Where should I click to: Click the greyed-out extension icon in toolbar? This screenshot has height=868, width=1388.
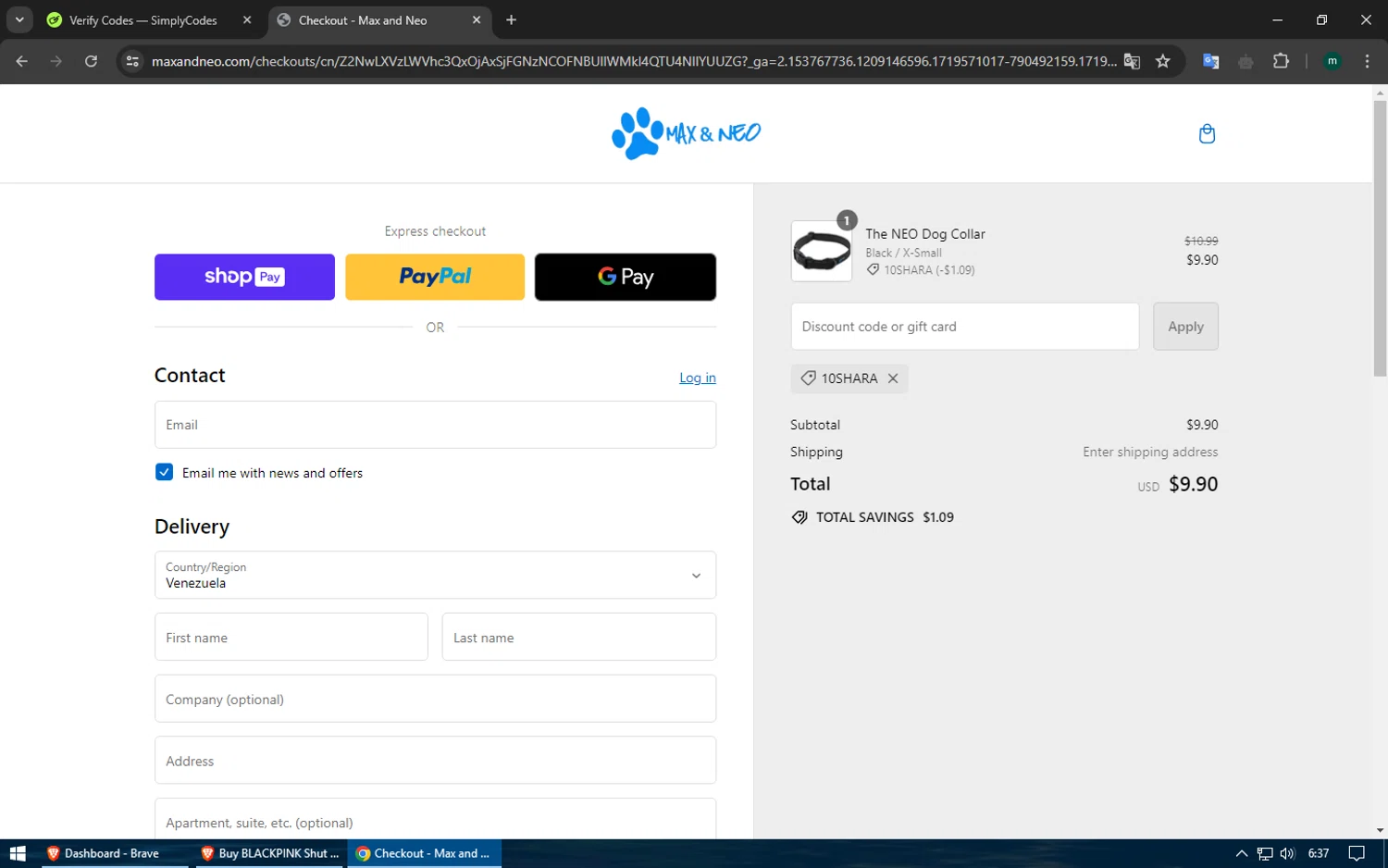click(x=1245, y=61)
